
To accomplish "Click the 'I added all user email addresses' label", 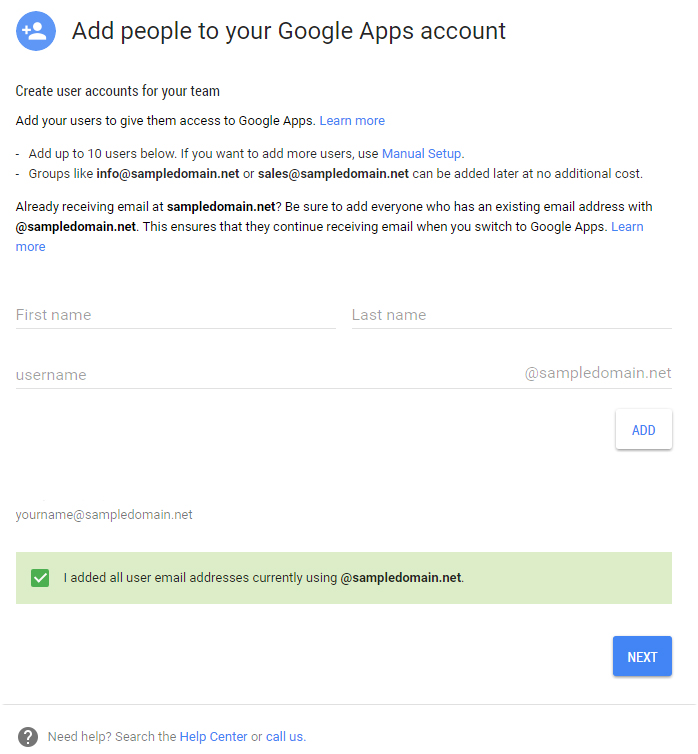I will 263,578.
